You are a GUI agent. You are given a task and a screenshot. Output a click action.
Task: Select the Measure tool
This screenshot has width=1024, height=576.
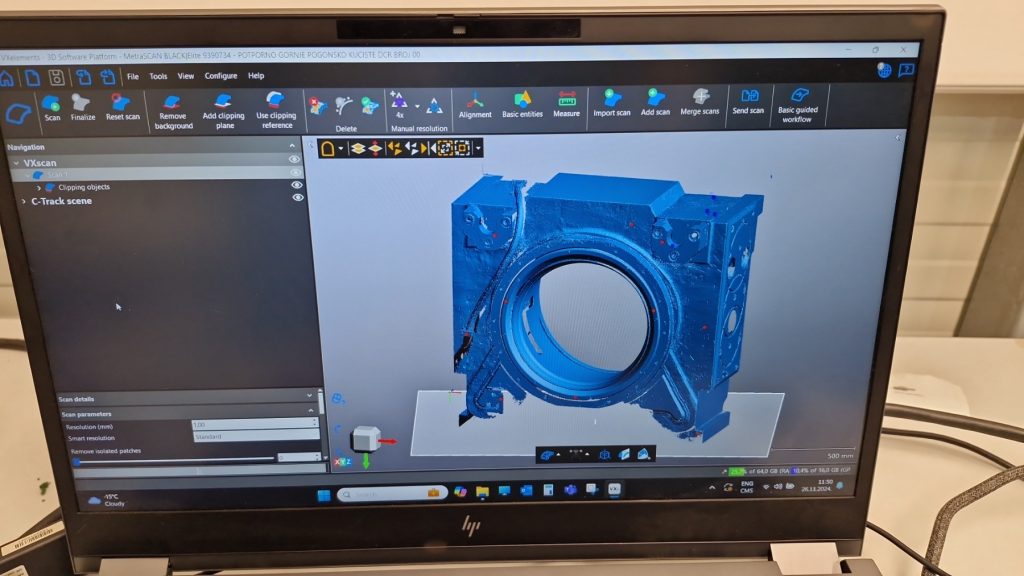(567, 103)
